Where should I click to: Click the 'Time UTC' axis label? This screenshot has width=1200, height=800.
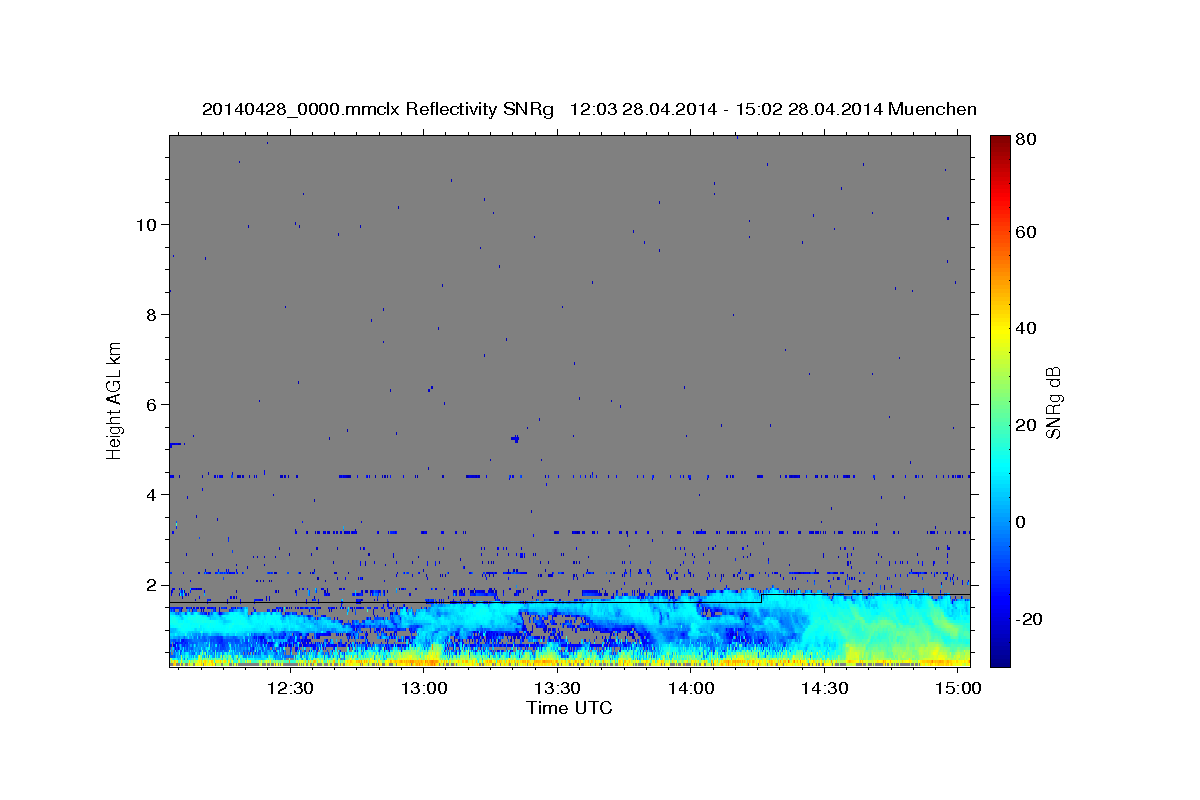pyautogui.click(x=569, y=708)
